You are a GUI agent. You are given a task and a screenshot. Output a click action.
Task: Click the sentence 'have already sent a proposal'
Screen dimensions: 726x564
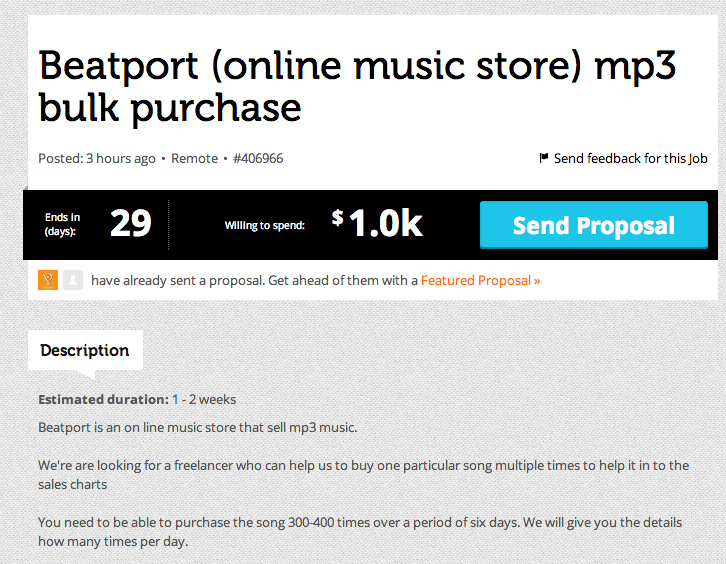(178, 281)
